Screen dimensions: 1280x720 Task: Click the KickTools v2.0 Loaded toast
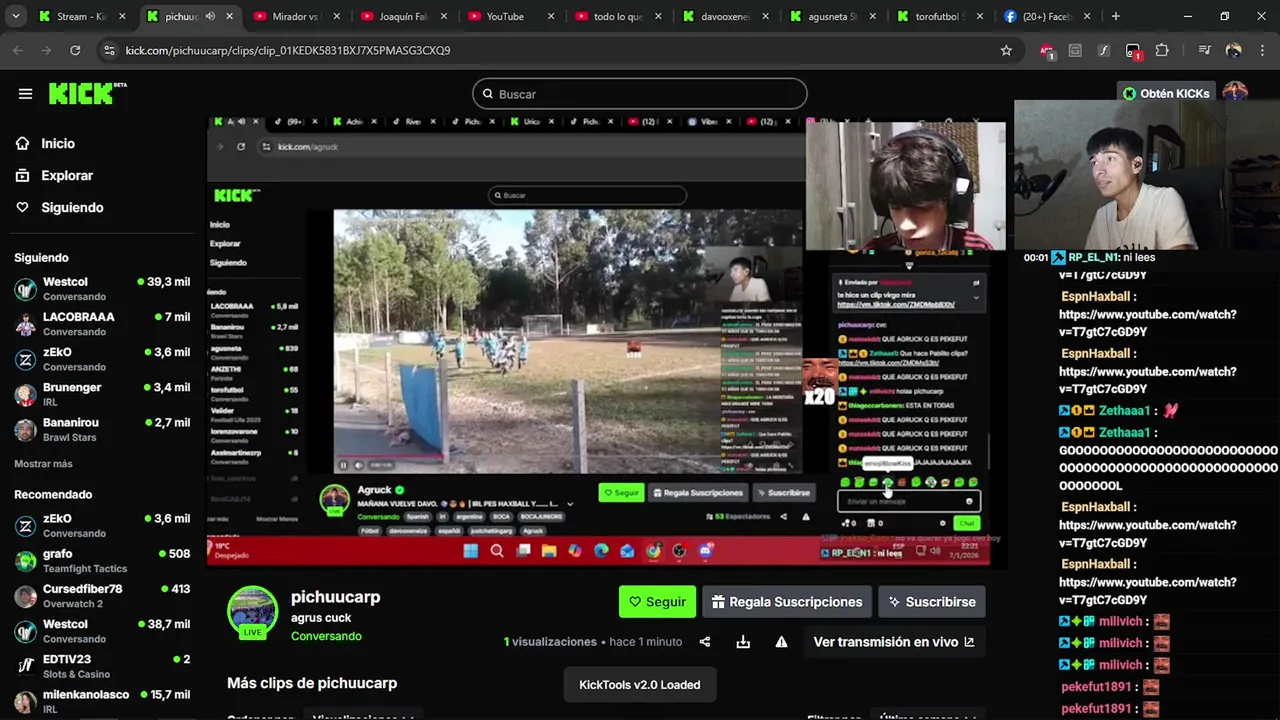click(x=640, y=685)
